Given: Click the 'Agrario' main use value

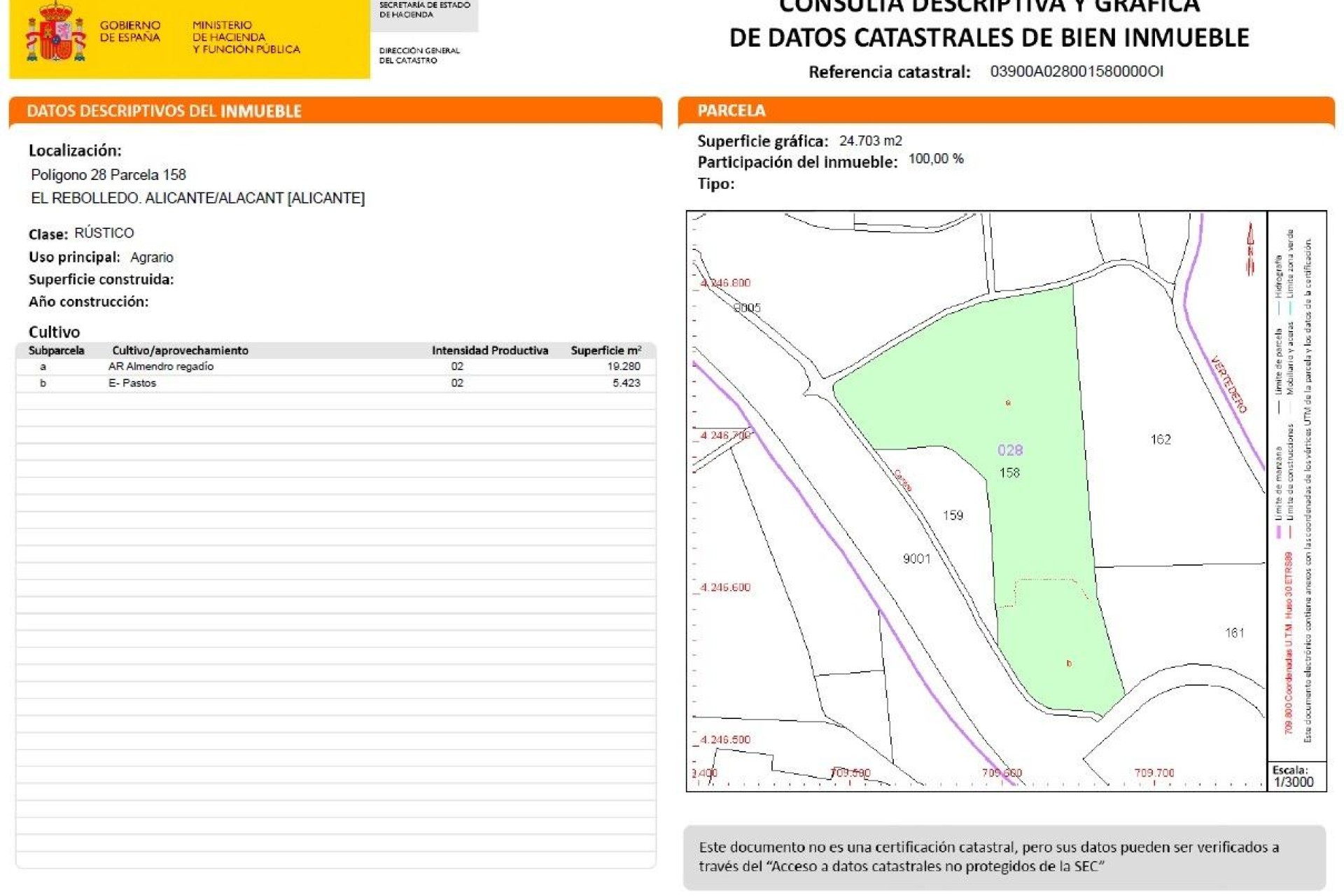Looking at the screenshot, I should point(152,258).
